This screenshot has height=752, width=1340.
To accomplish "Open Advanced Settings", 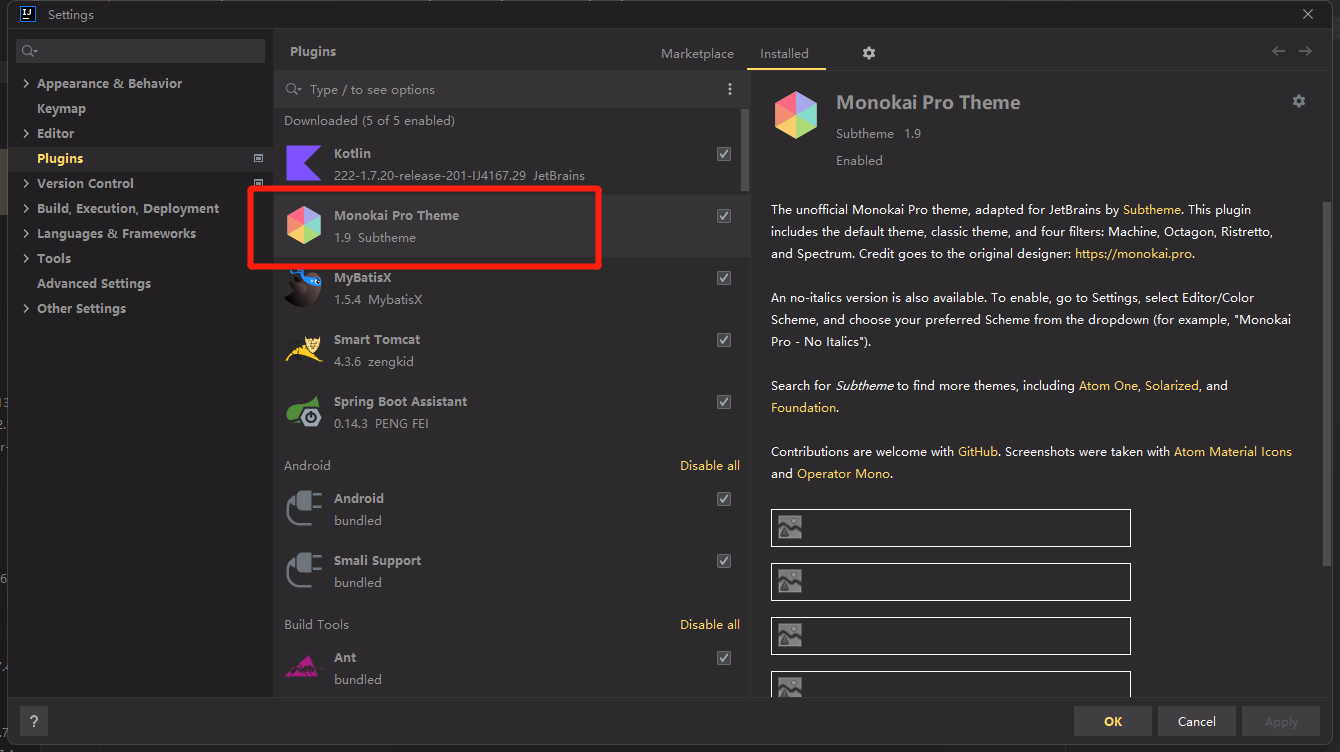I will 94,283.
